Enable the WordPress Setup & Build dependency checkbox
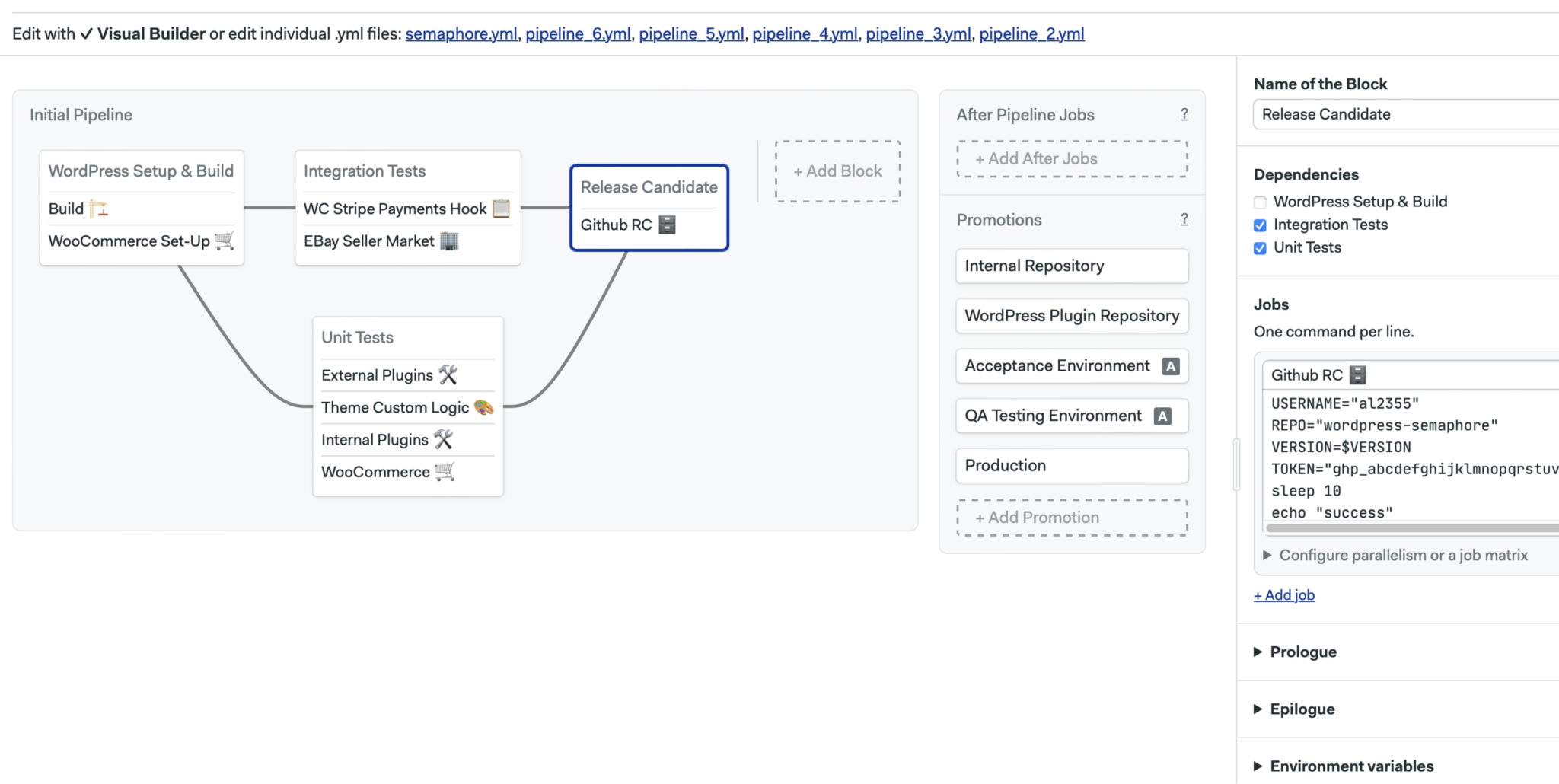The image size is (1559, 784). click(x=1260, y=202)
